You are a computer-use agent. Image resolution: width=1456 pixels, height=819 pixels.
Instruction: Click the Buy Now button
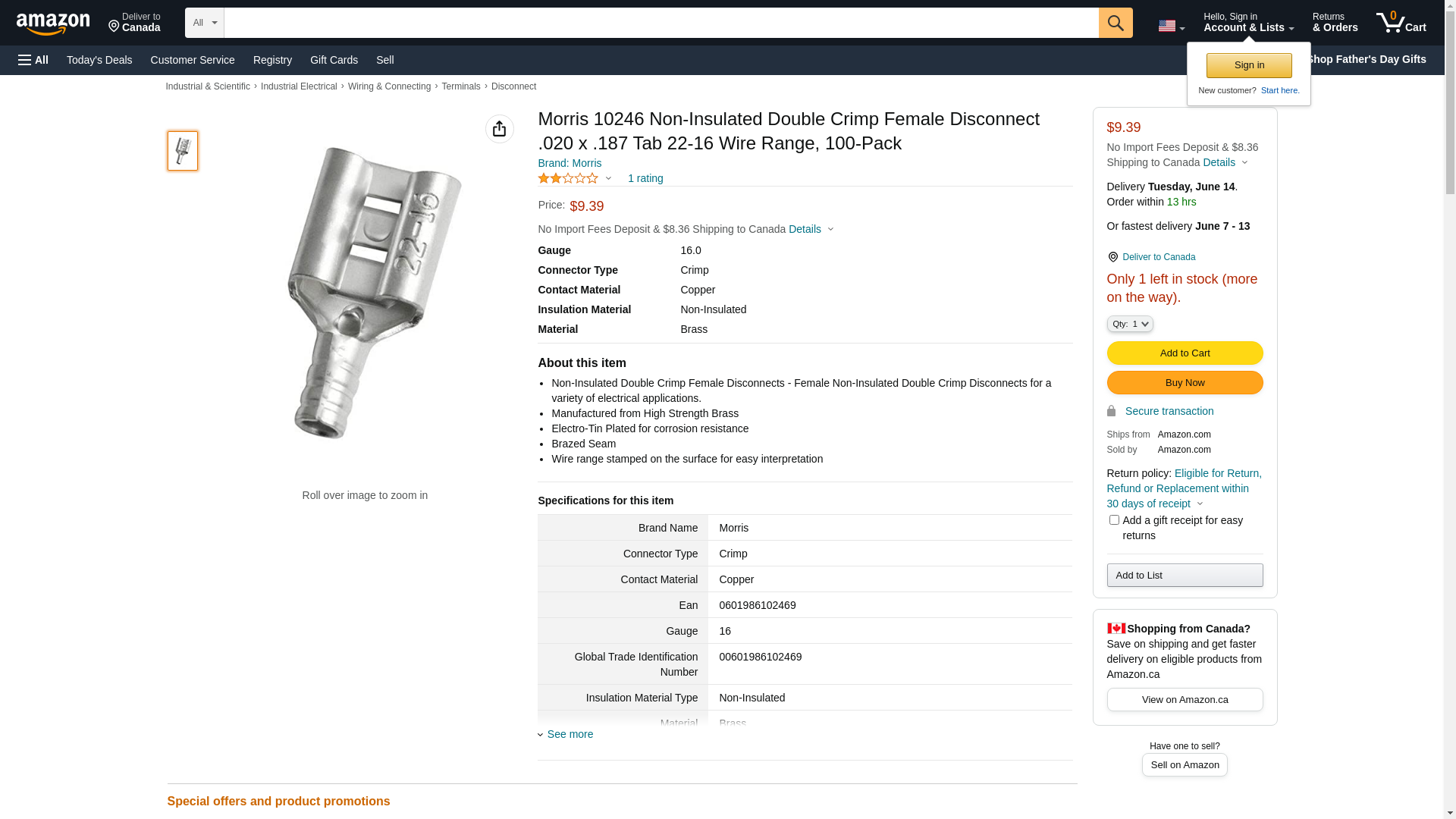[x=1185, y=382]
